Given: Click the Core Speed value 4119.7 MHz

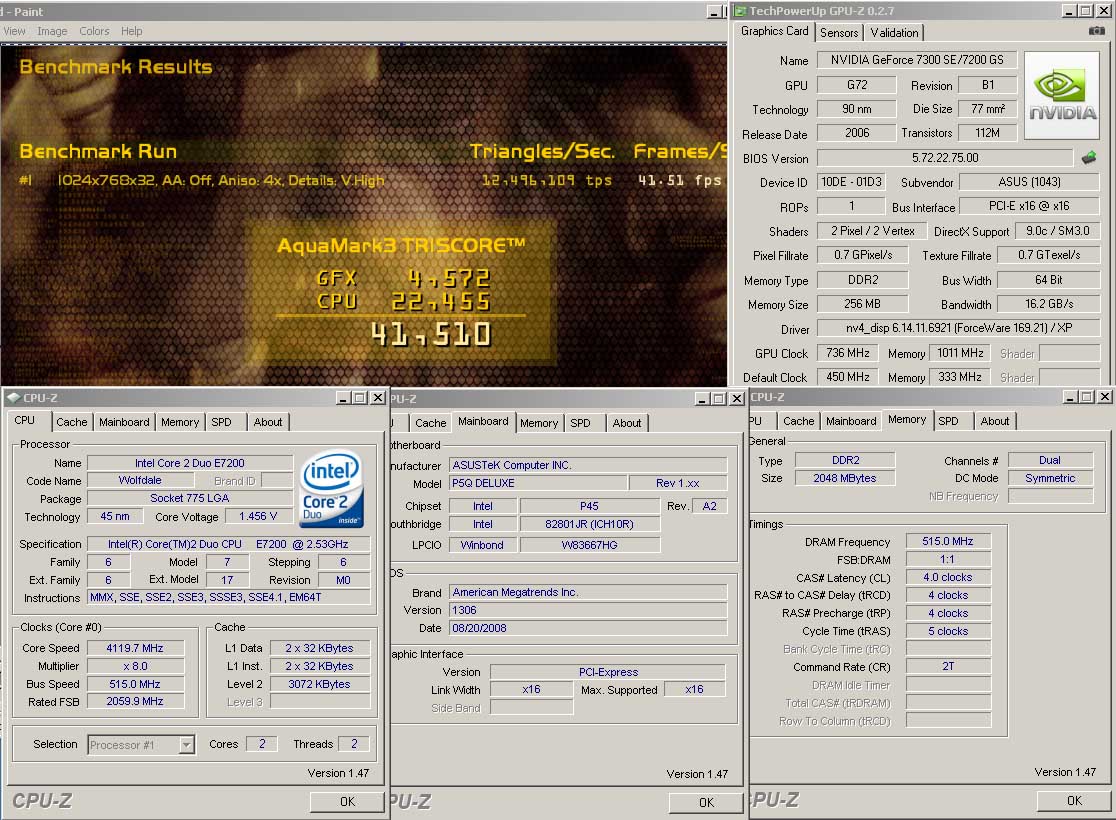Looking at the screenshot, I should 135,648.
